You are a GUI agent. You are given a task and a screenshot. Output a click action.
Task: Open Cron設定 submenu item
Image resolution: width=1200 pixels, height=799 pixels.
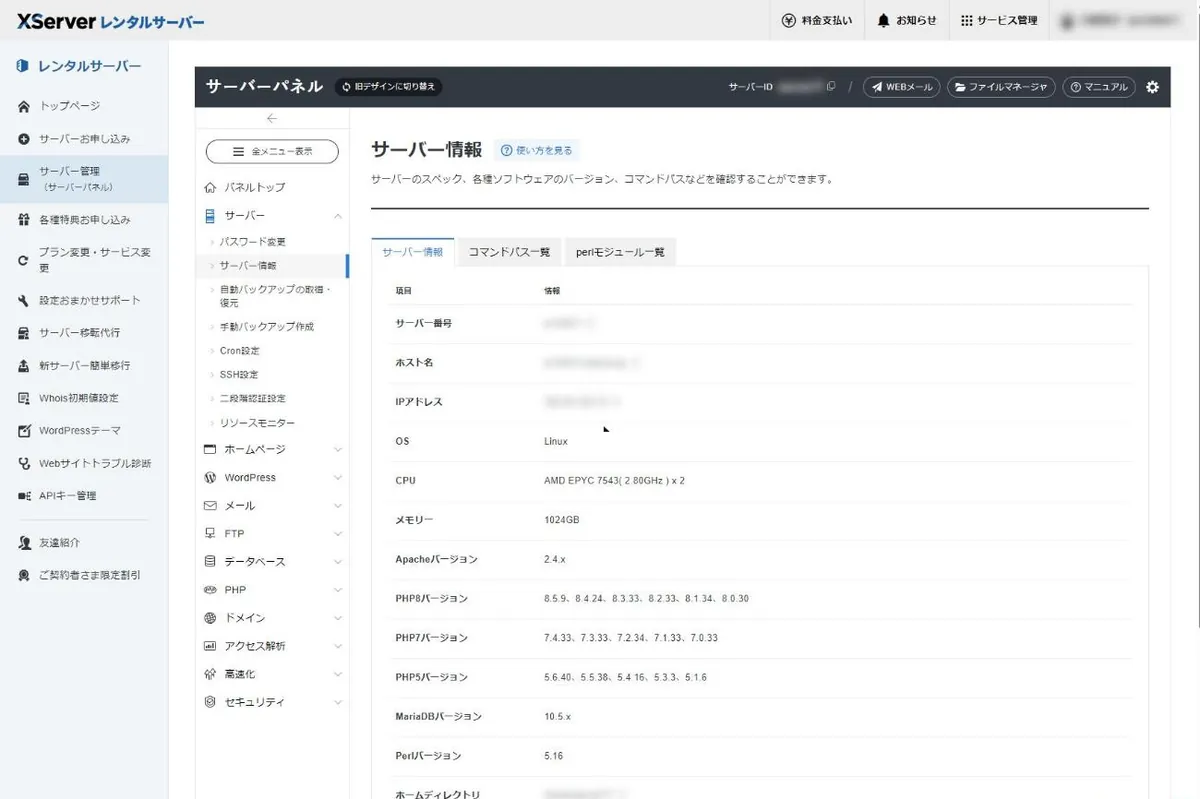pyautogui.click(x=239, y=351)
